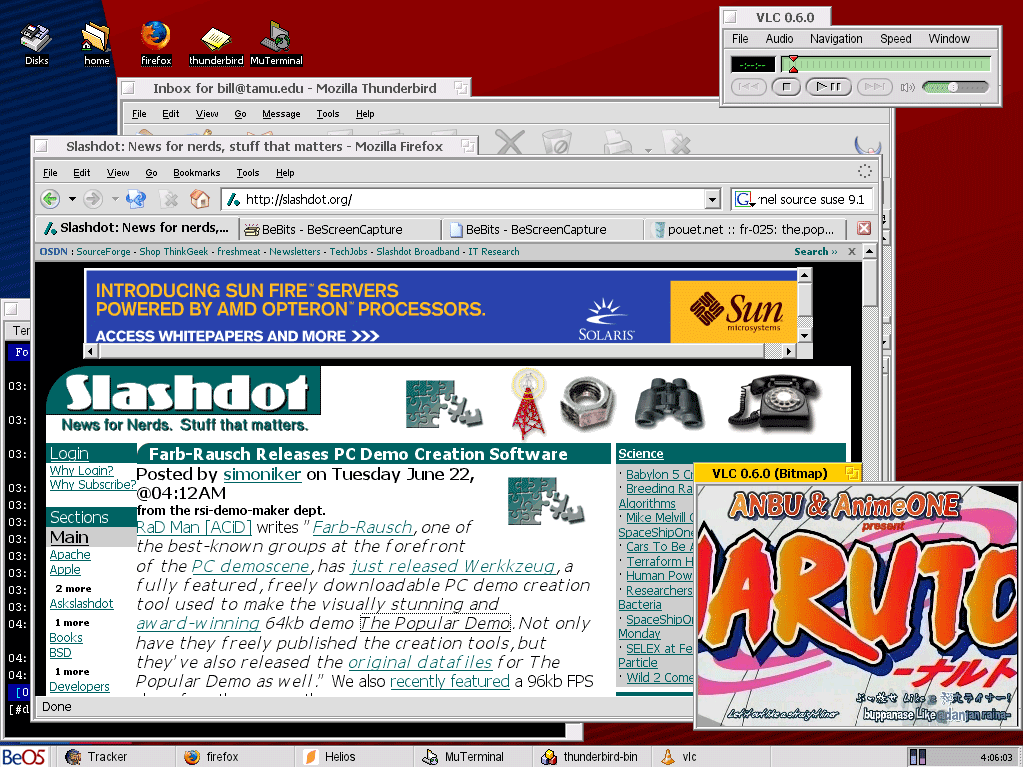Click Firefox back arrow button

coord(50,199)
